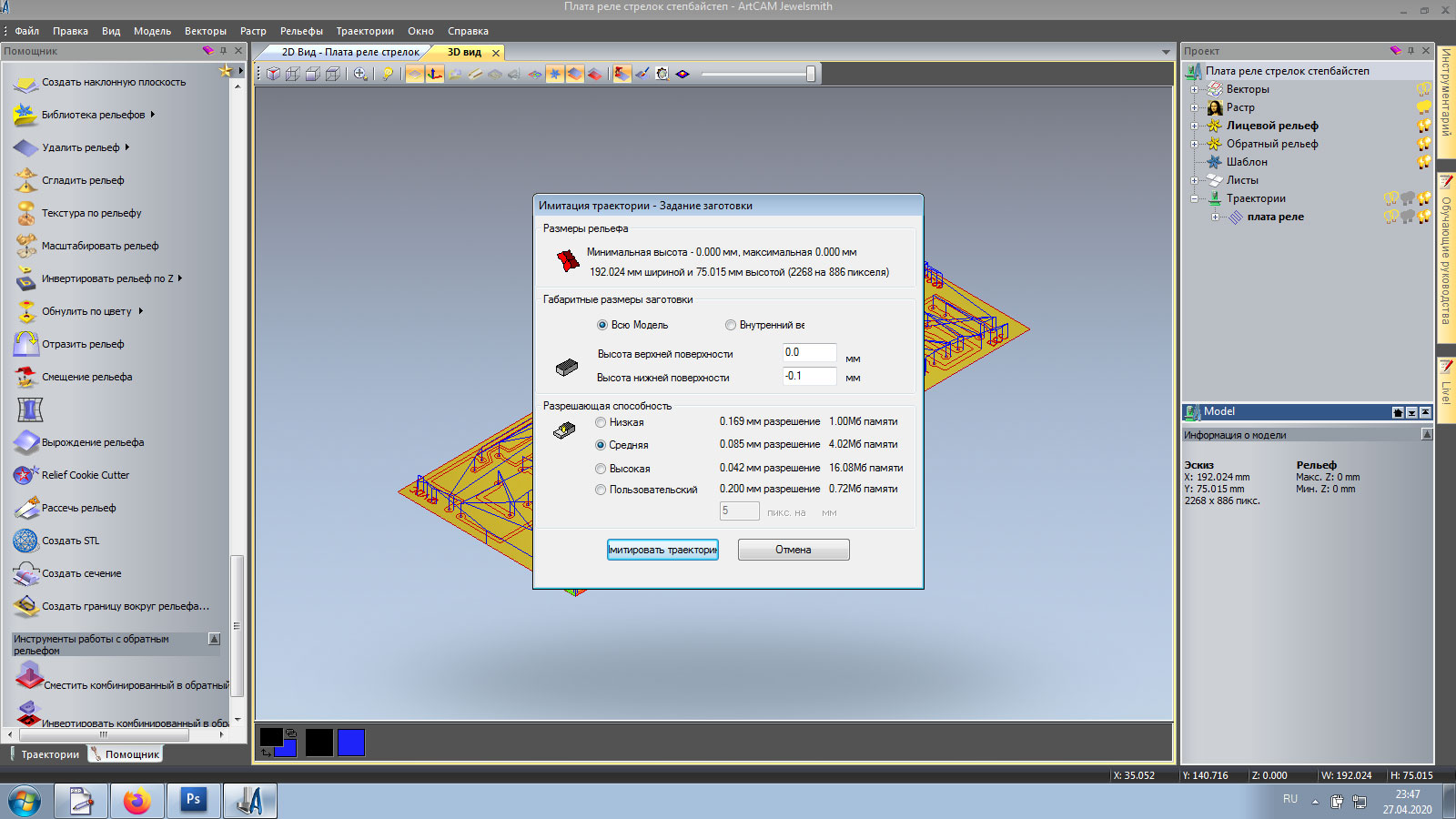
Task: Click the Slice Relief icon
Action: pos(26,508)
